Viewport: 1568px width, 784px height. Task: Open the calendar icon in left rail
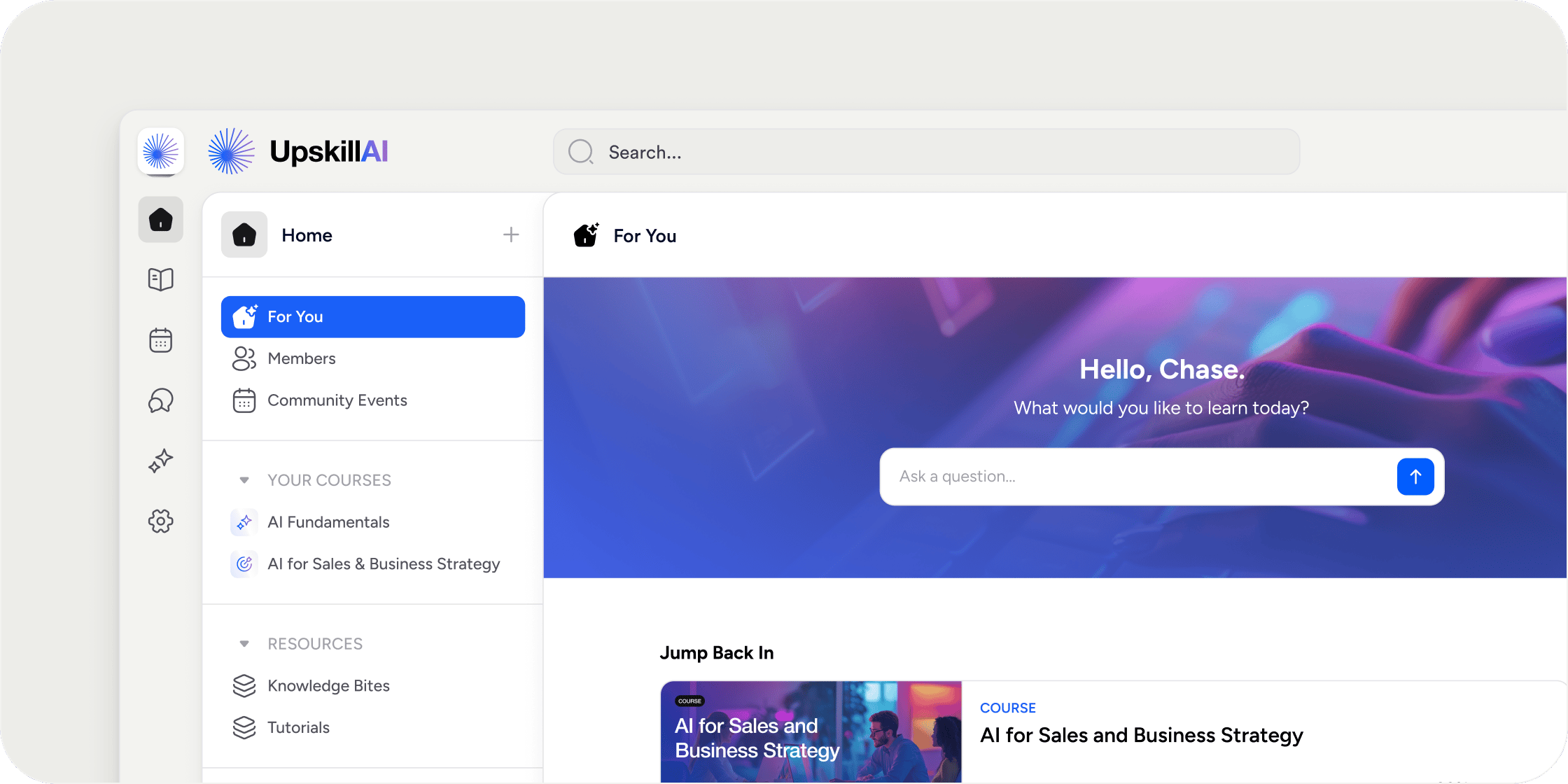161,340
